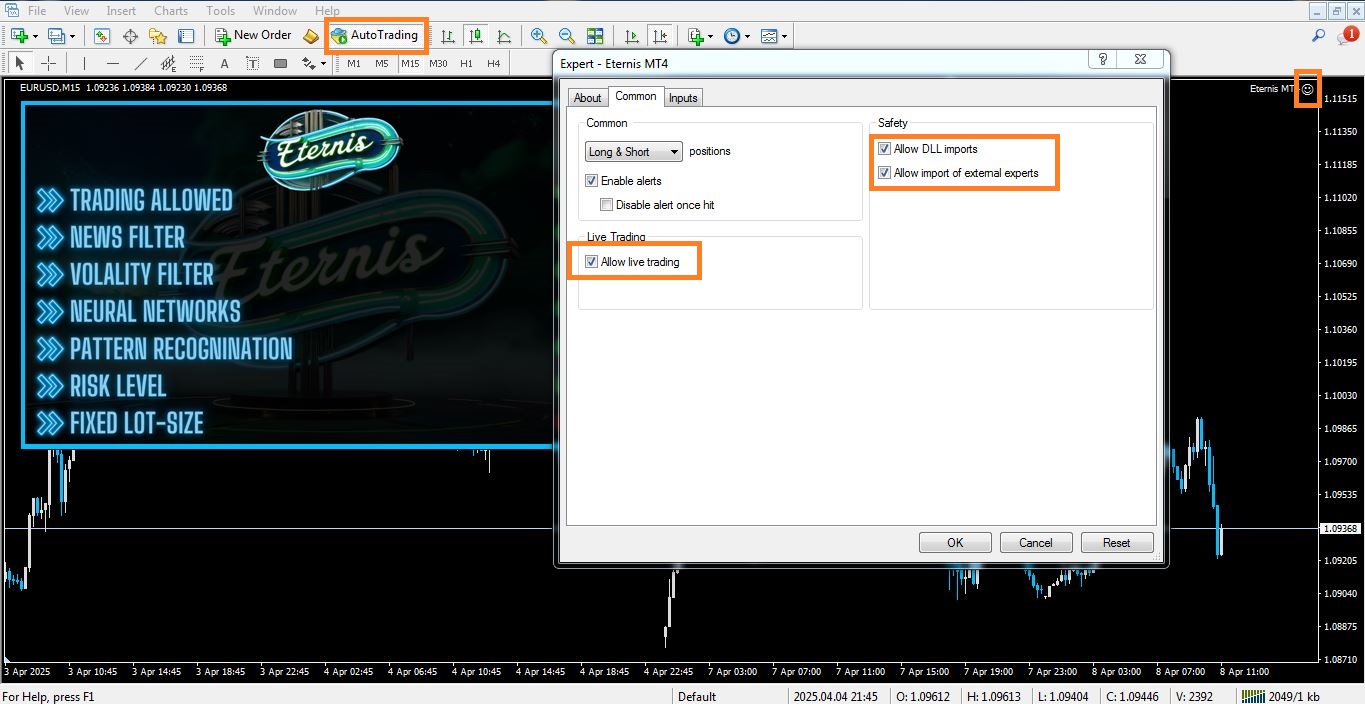1365x704 pixels.
Task: Select the Crosshair cursor tool
Action: 47,63
